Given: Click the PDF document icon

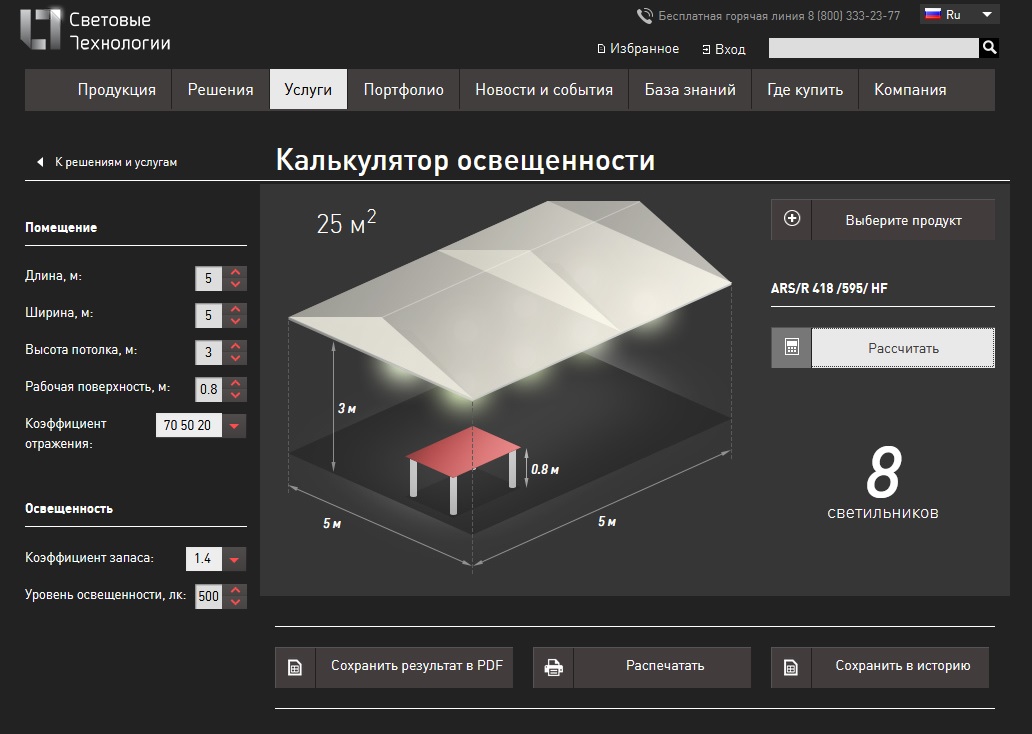Looking at the screenshot, I should [295, 668].
